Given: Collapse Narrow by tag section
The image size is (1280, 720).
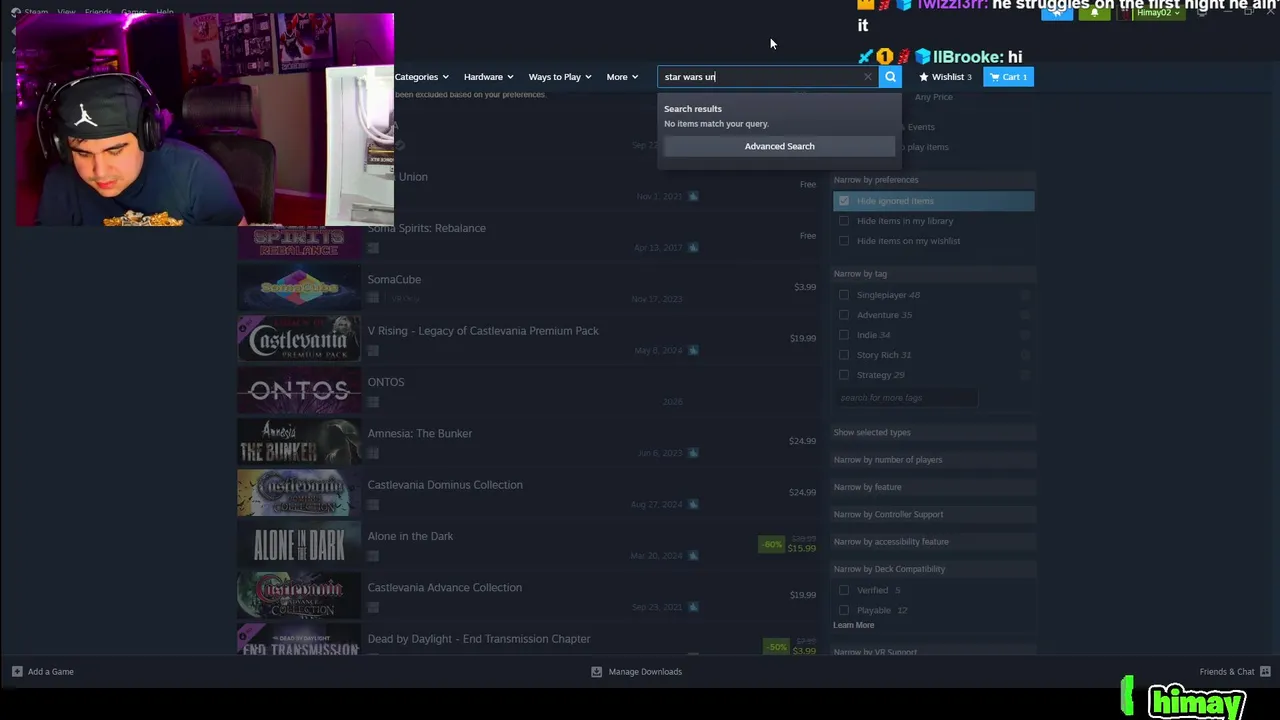Looking at the screenshot, I should [933, 274].
